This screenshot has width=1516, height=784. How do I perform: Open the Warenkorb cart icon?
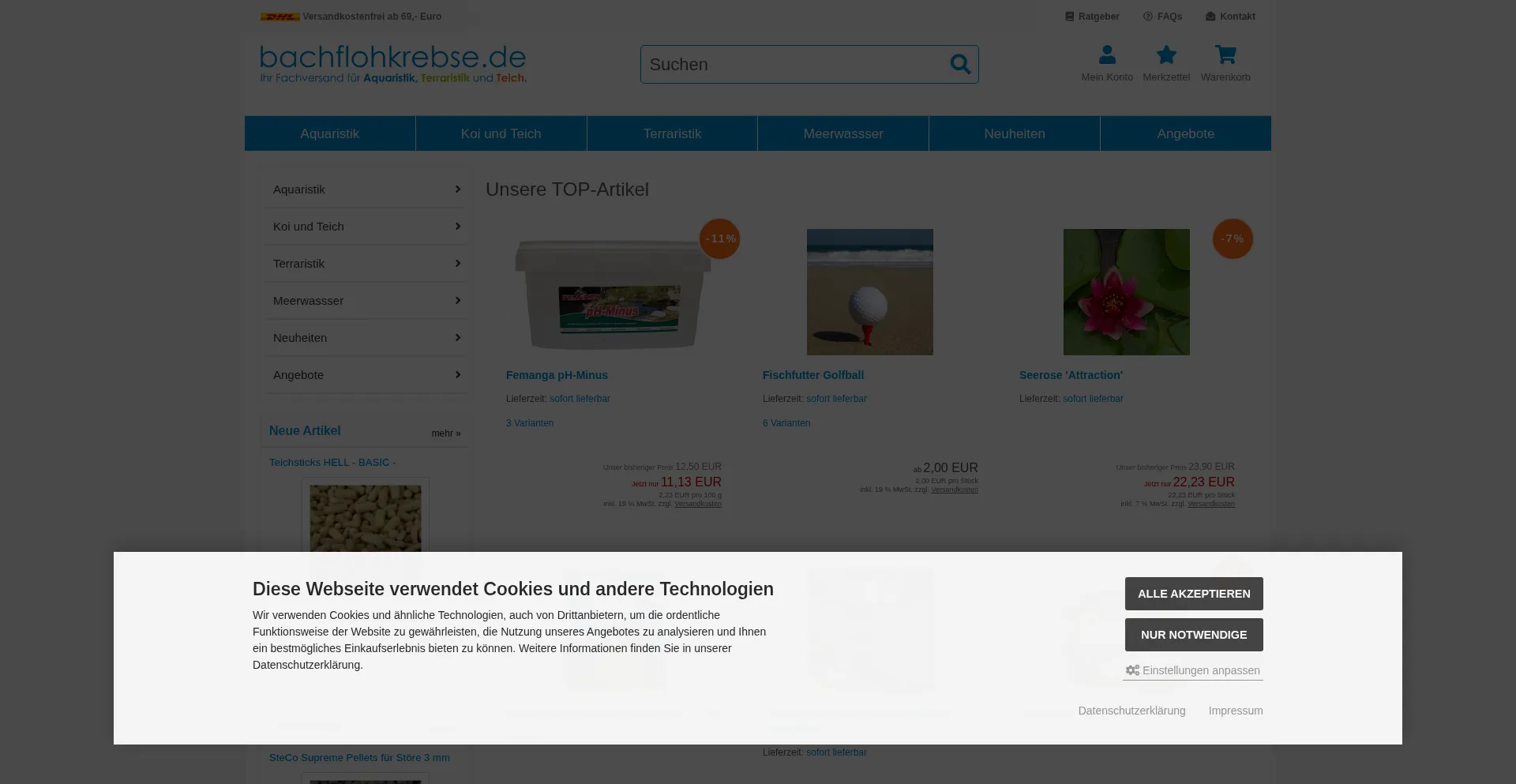[1225, 54]
